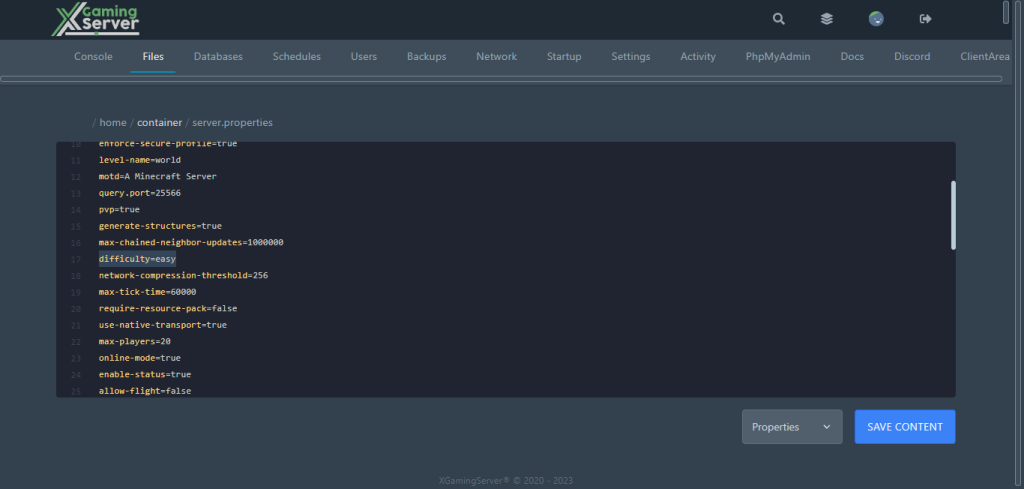
Task: Open the Schedules tab
Action: 296,57
